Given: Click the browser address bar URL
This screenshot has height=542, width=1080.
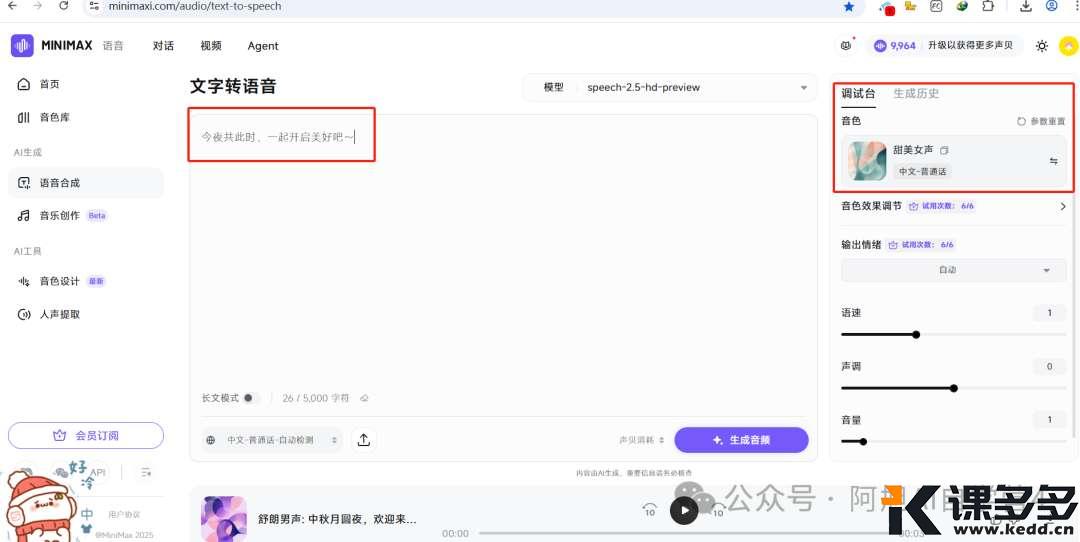Looking at the screenshot, I should click(x=195, y=6).
